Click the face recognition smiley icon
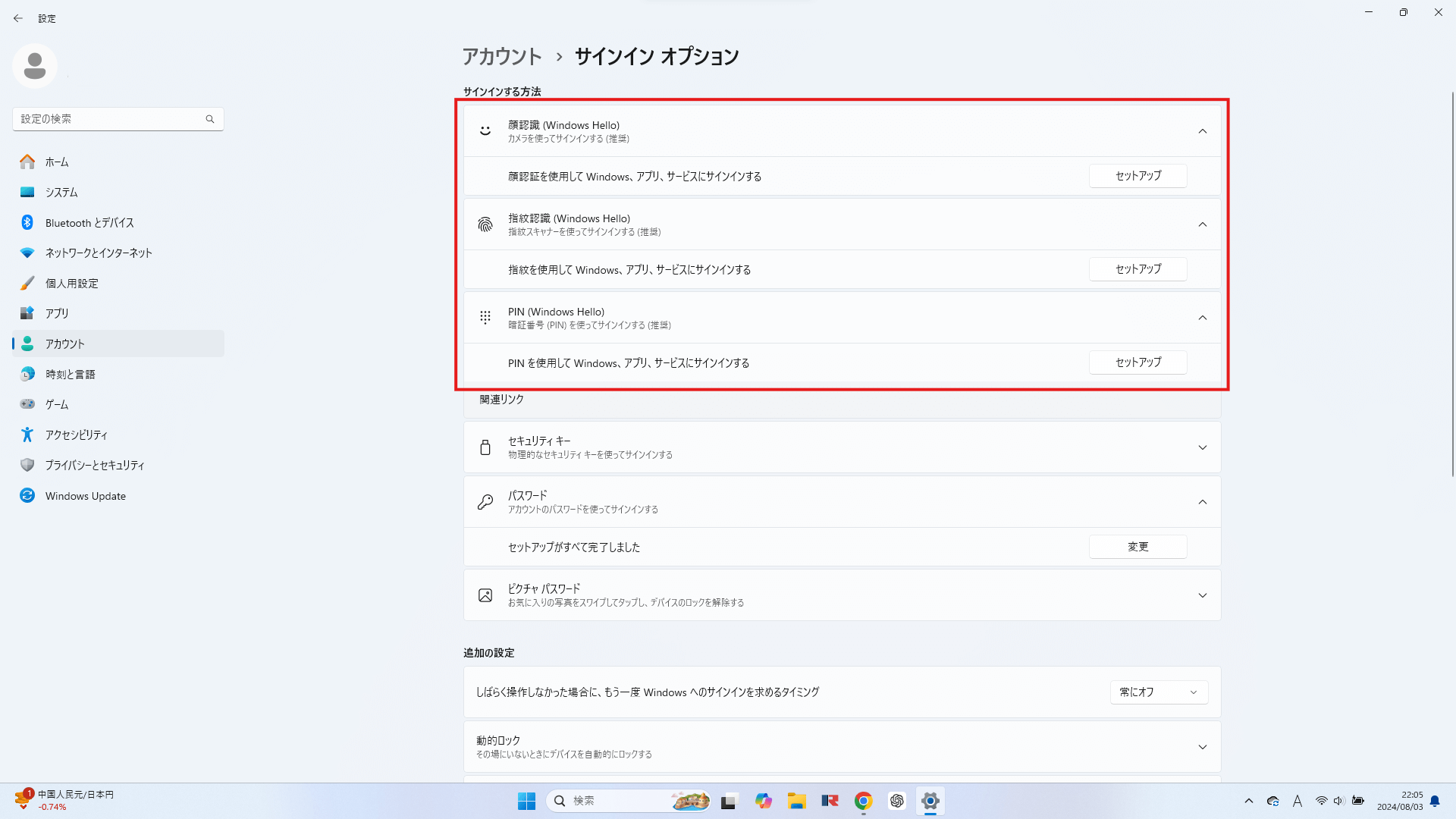The height and width of the screenshot is (819, 1456). (x=485, y=131)
